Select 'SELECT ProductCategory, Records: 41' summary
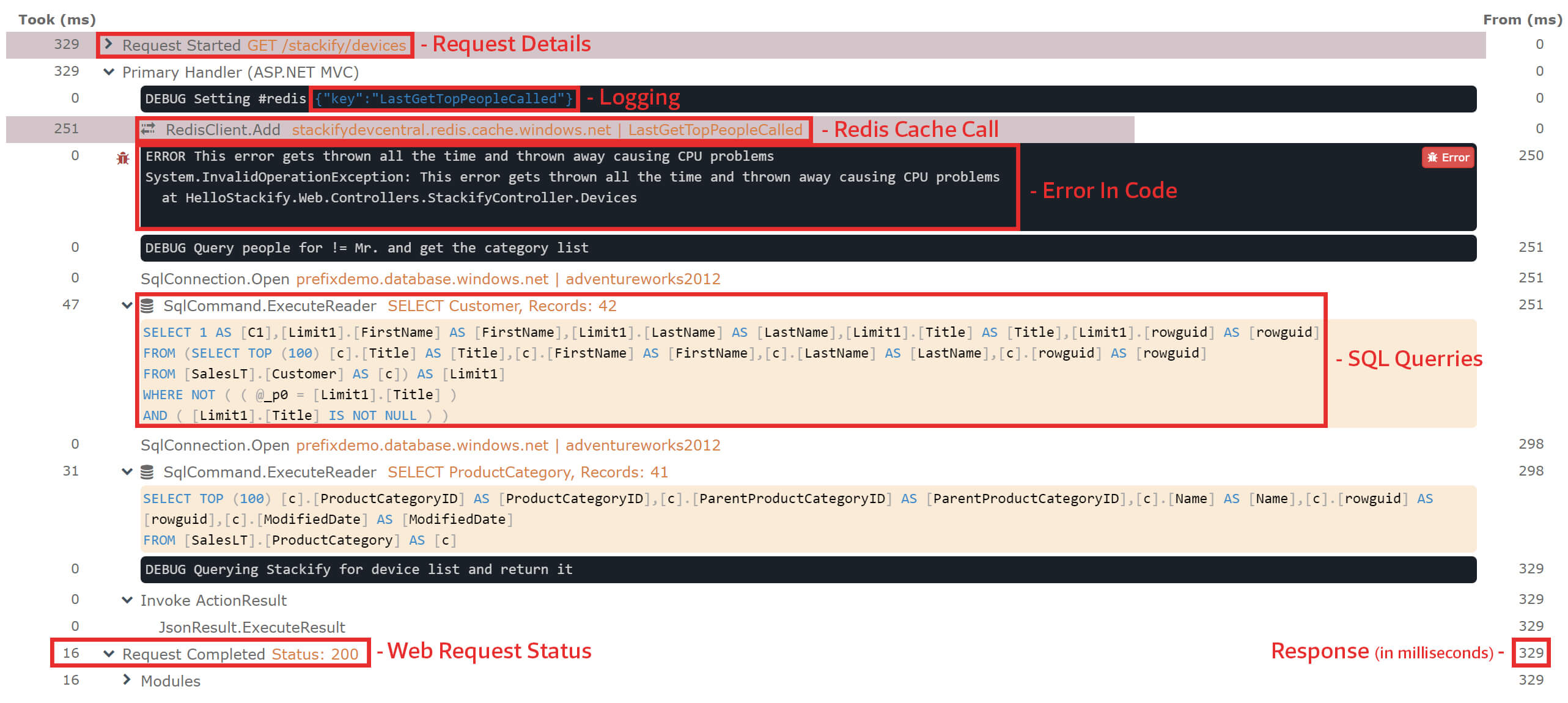 (x=528, y=472)
